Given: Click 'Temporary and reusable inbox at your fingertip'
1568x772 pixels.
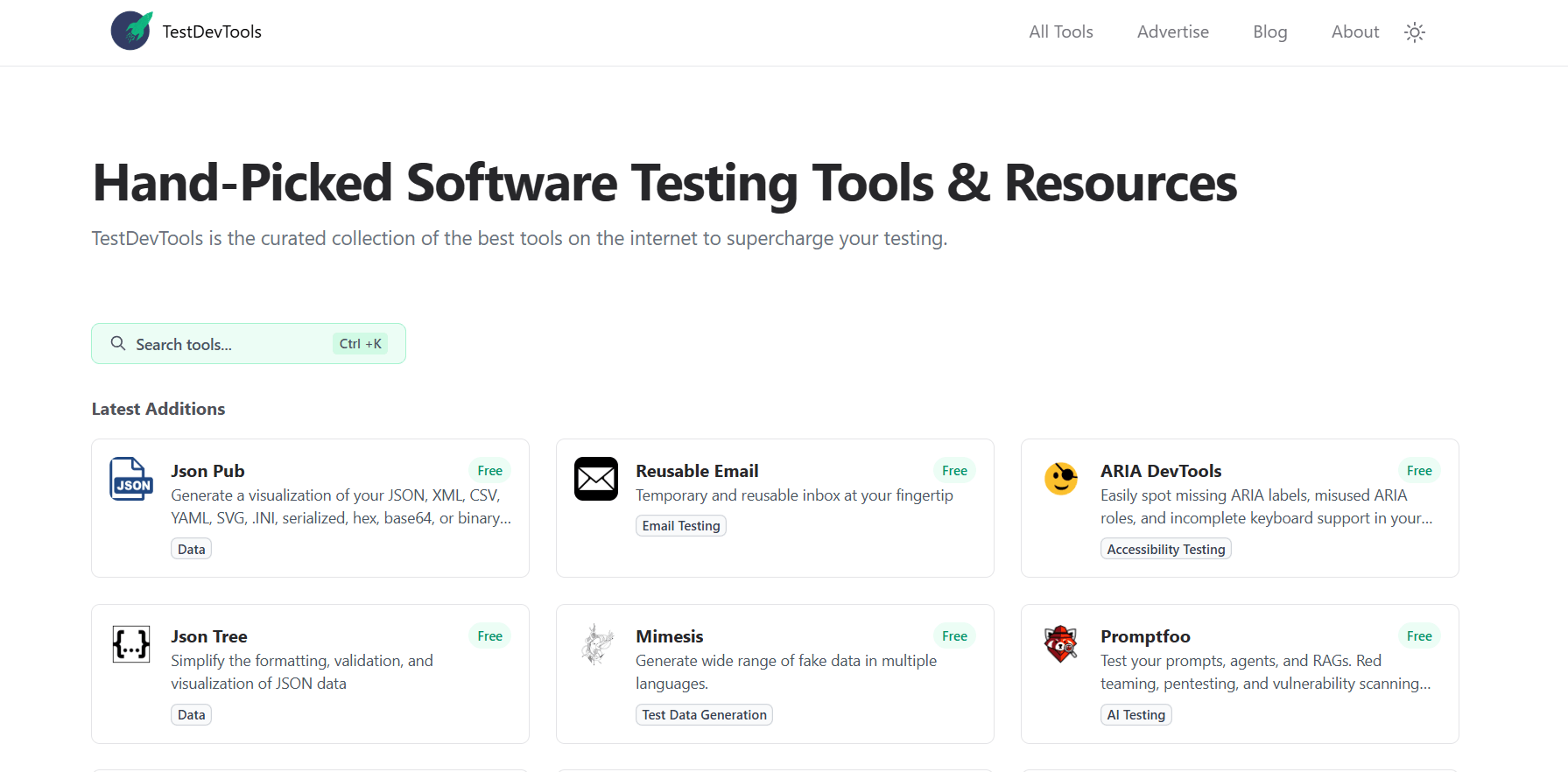Looking at the screenshot, I should click(x=794, y=495).
